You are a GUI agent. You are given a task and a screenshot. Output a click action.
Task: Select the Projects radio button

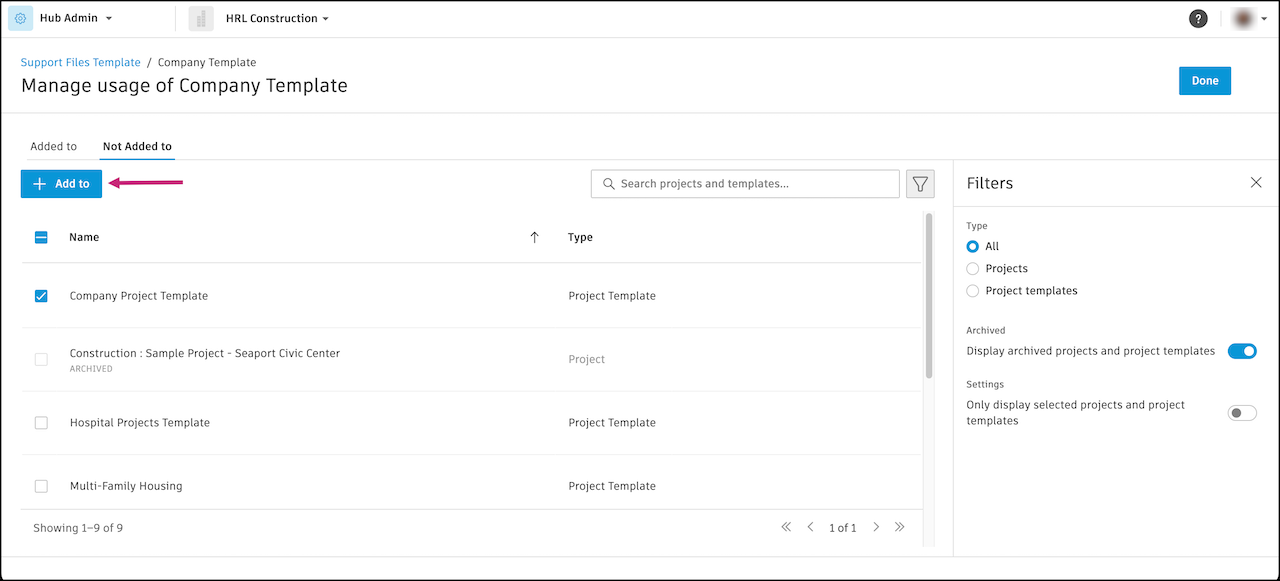972,268
